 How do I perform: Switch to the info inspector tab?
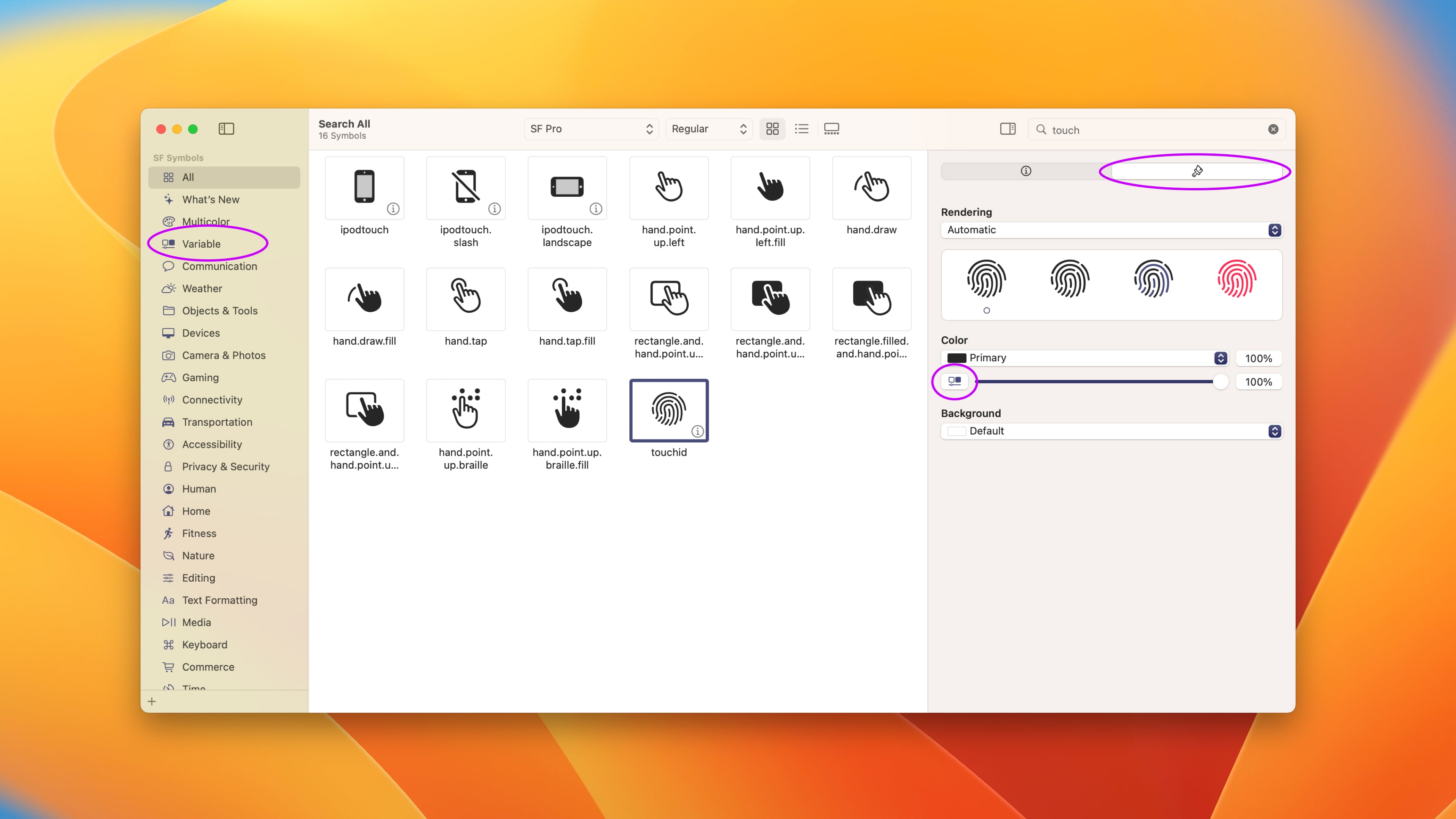pos(1026,171)
